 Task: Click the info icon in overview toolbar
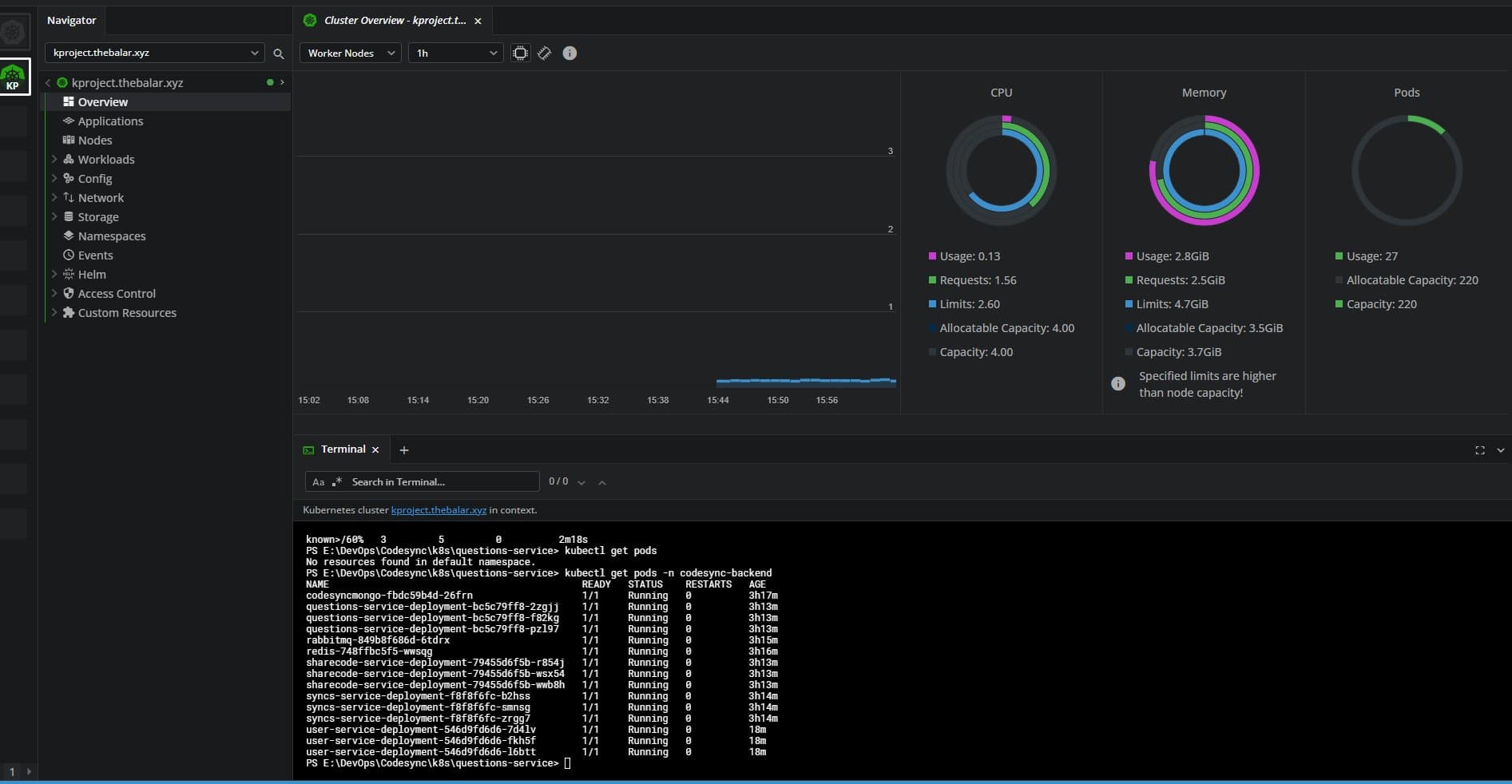[x=569, y=53]
